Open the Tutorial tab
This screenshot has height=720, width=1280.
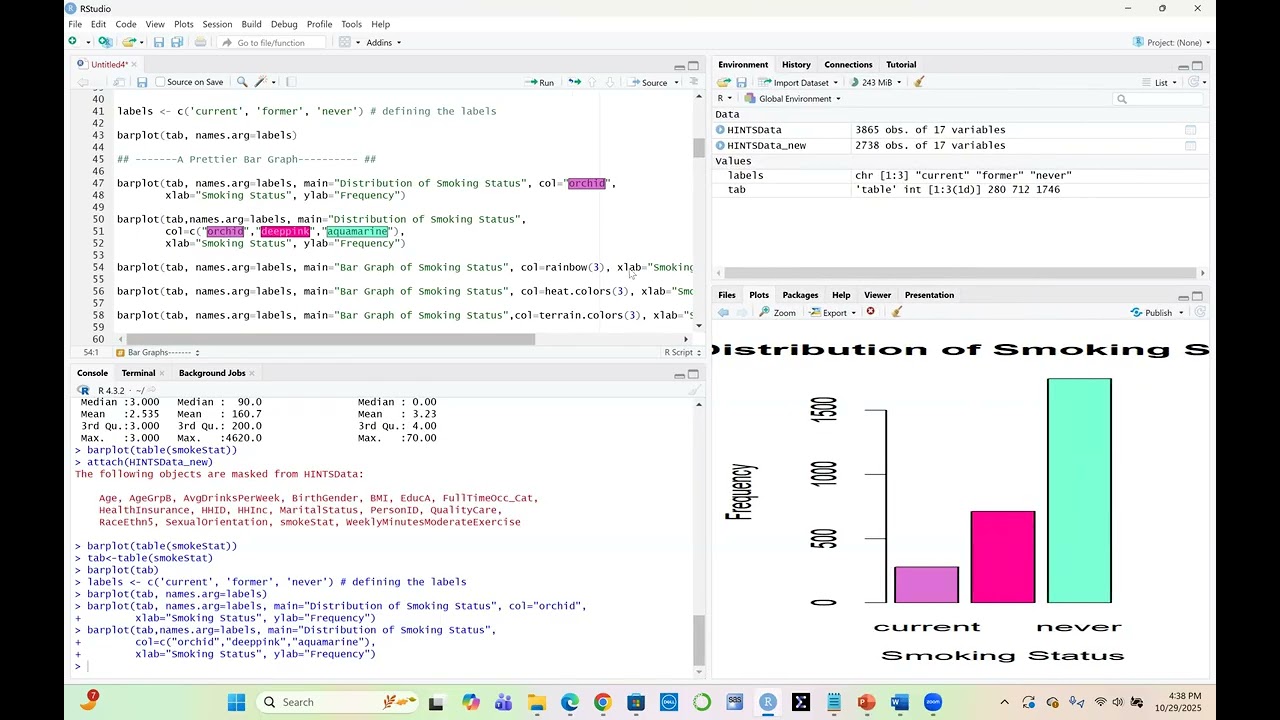[901, 65]
